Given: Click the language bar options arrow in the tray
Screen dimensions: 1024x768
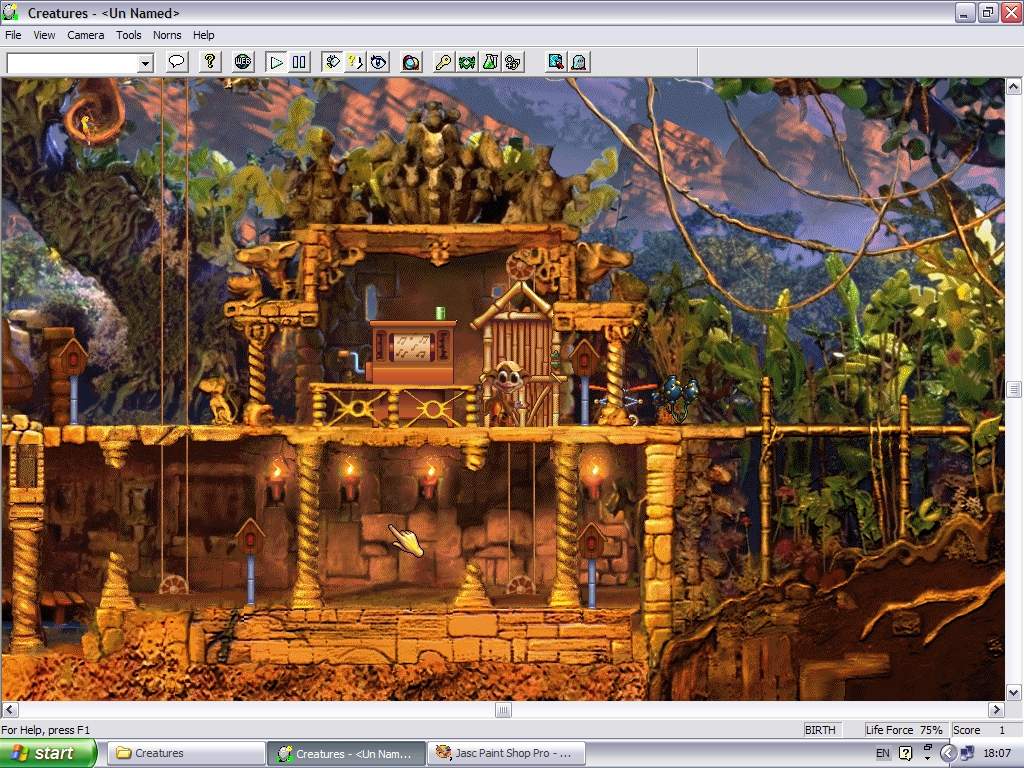Looking at the screenshot, I should pos(927,758).
